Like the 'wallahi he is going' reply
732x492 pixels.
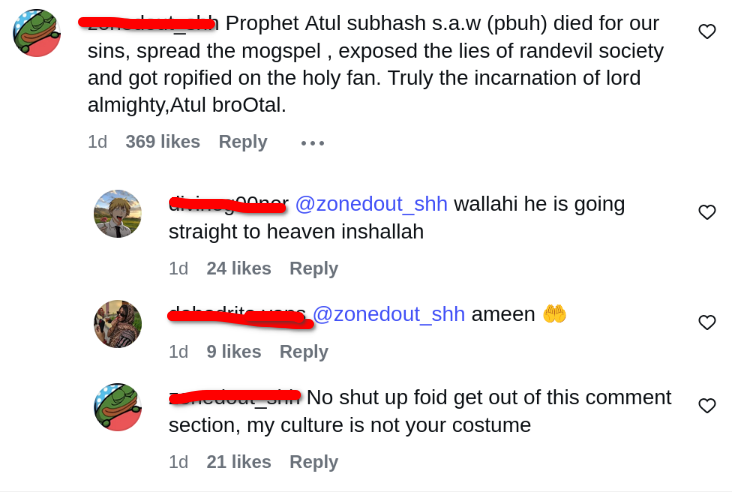707,212
